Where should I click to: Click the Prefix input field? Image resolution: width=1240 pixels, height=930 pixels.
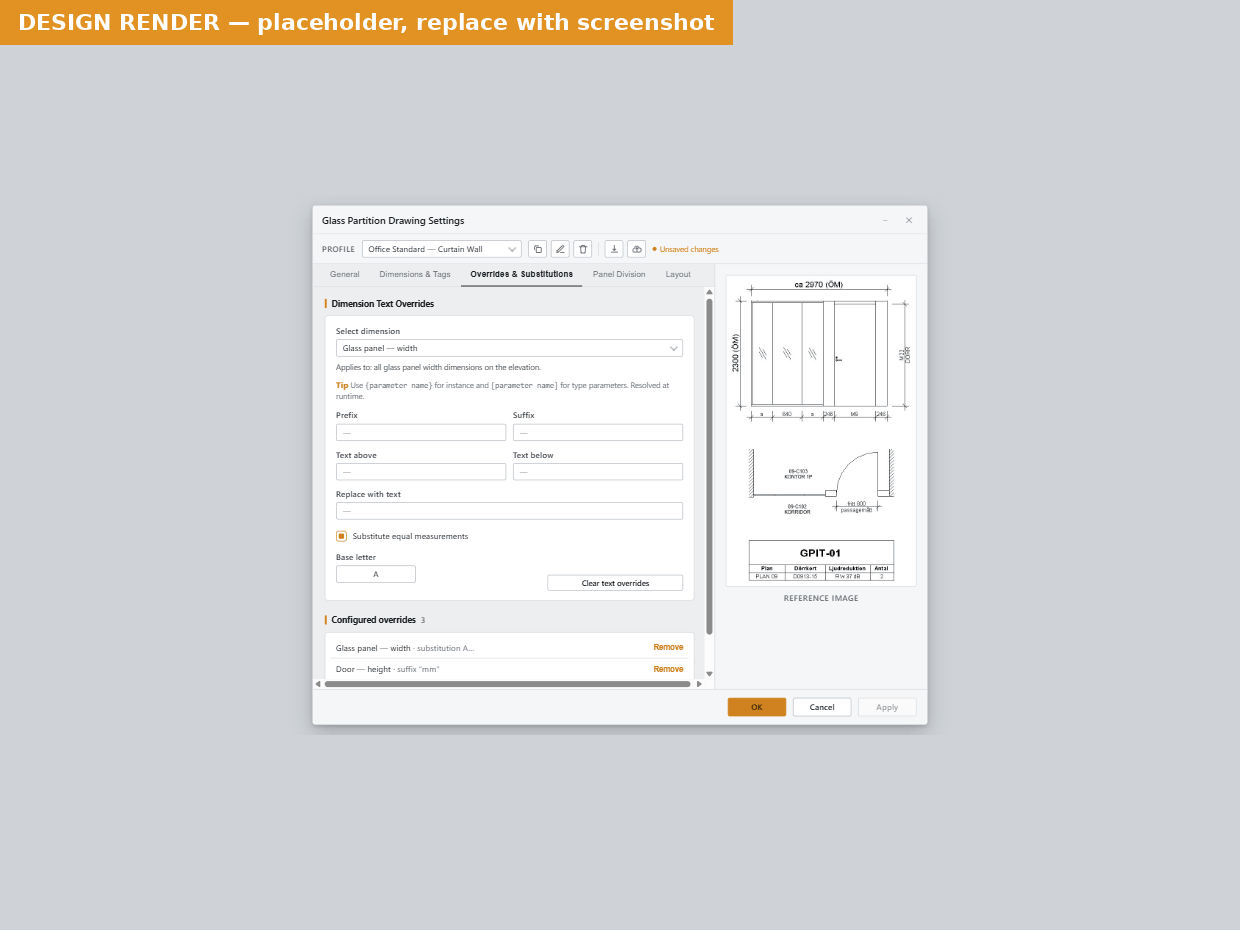point(421,432)
